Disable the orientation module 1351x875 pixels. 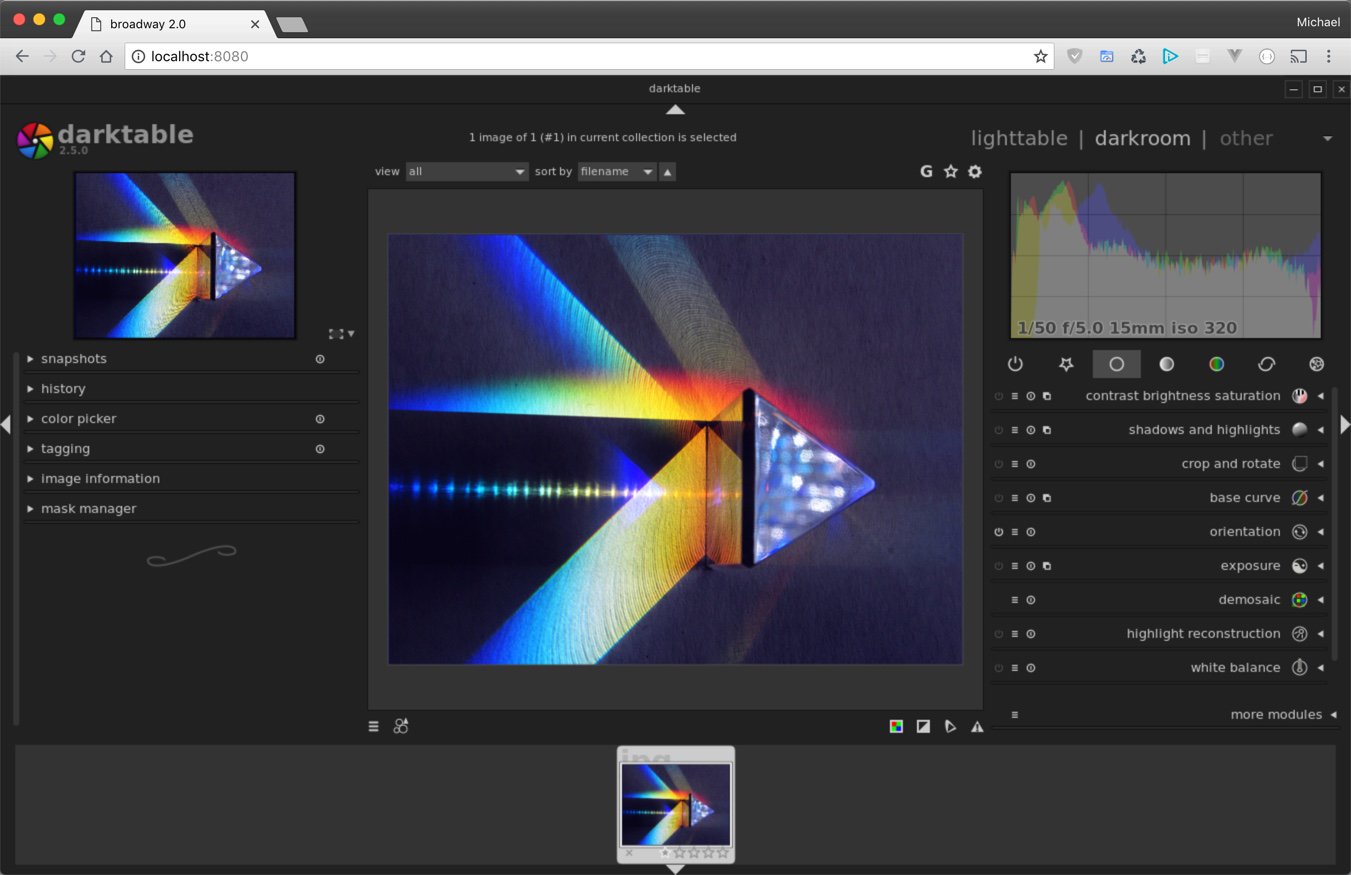[x=997, y=531]
